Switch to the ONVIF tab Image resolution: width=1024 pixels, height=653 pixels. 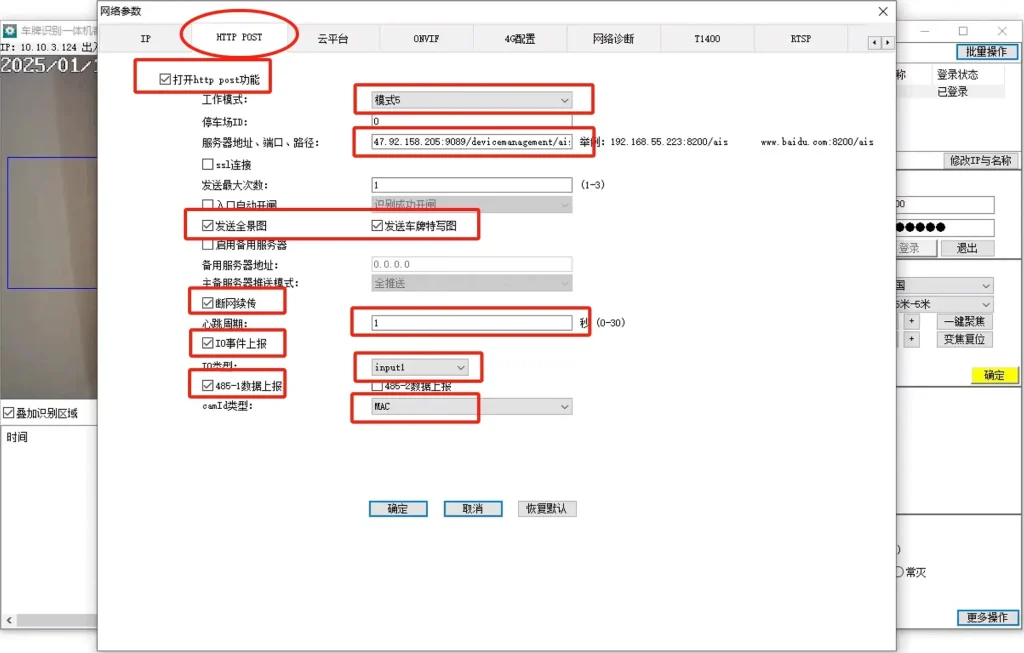point(425,38)
